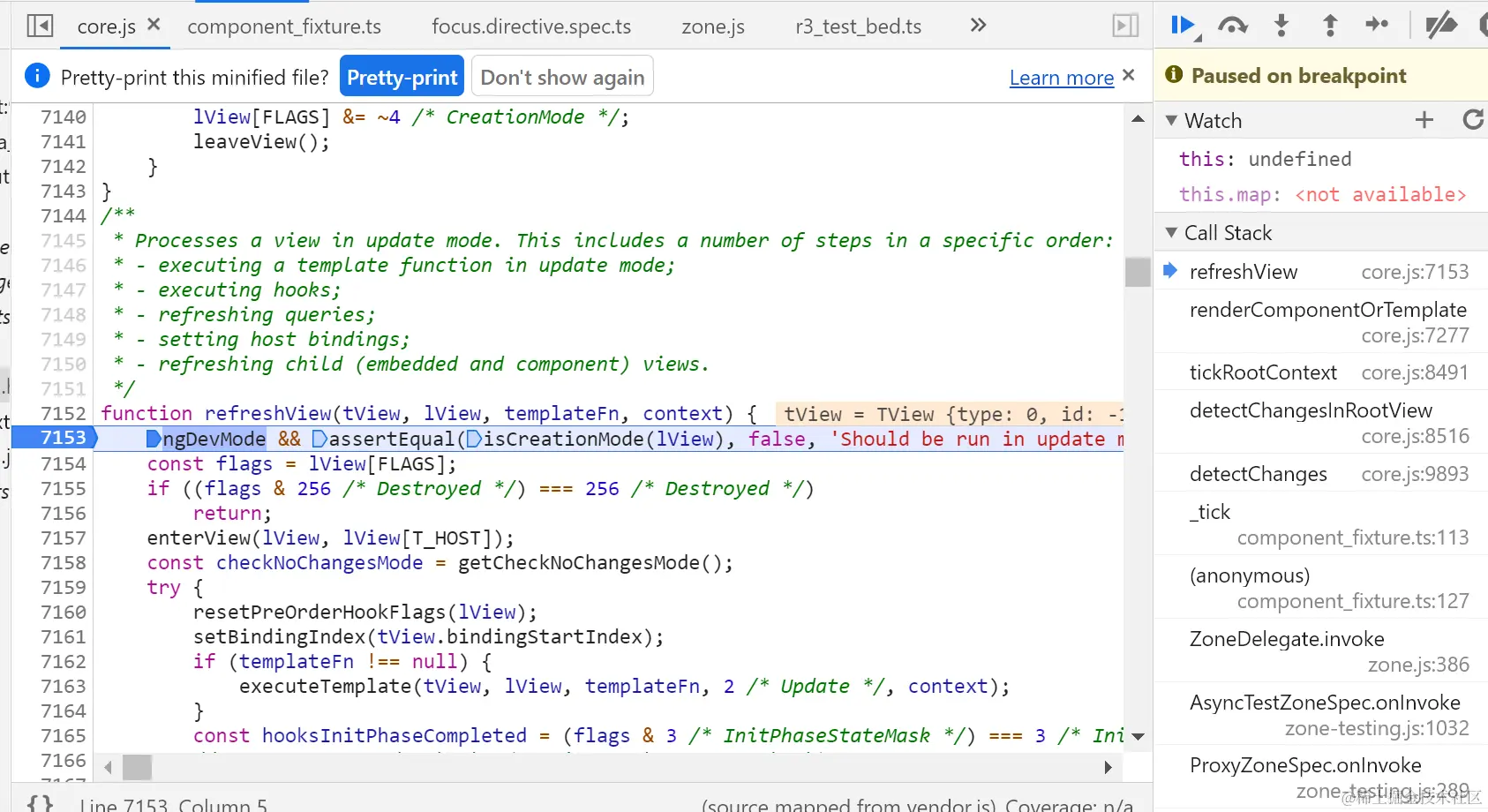Select detectChangesInRootView stack frame

[x=1321, y=423]
